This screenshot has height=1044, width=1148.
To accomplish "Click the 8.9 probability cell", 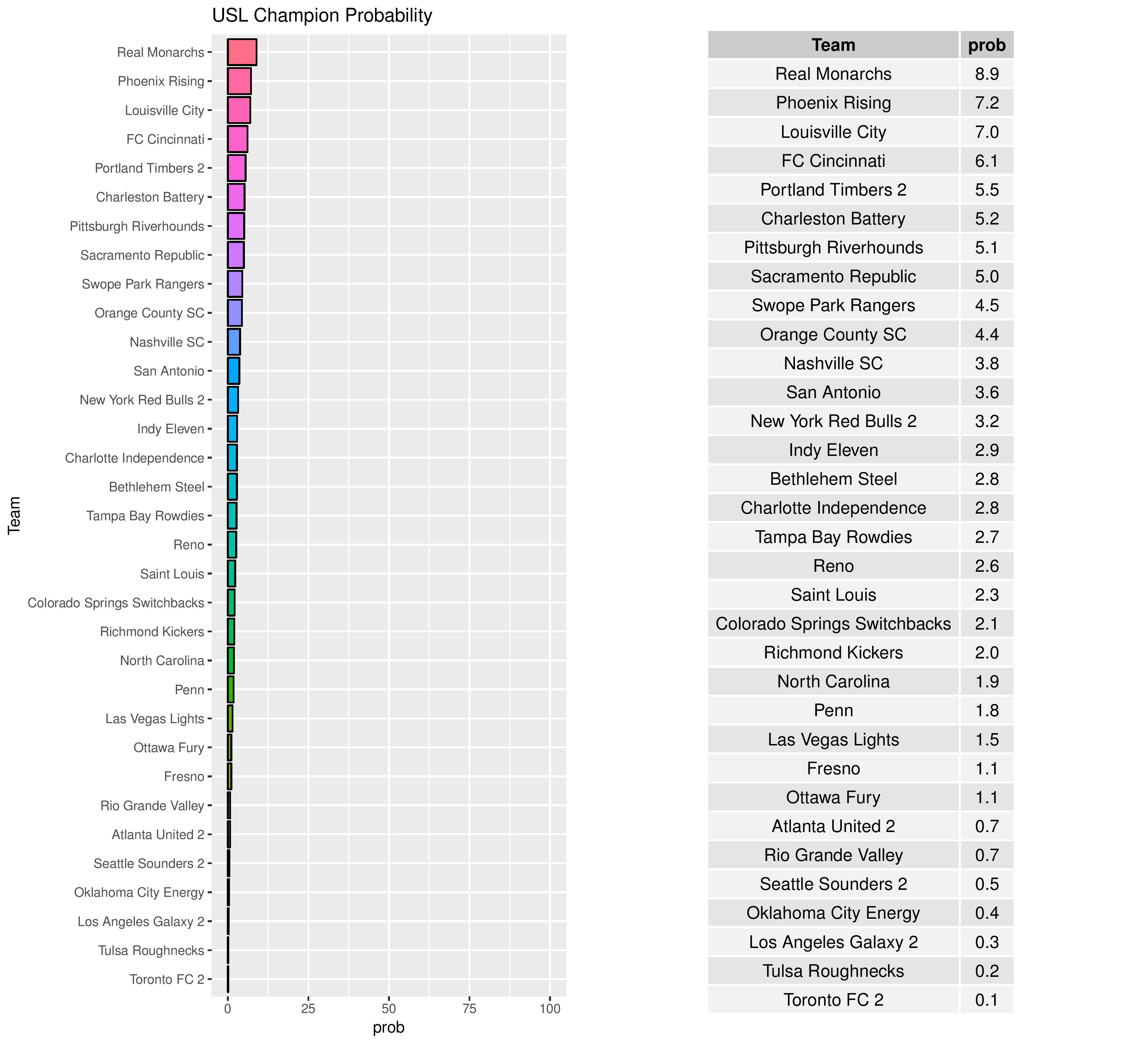I will (x=986, y=74).
